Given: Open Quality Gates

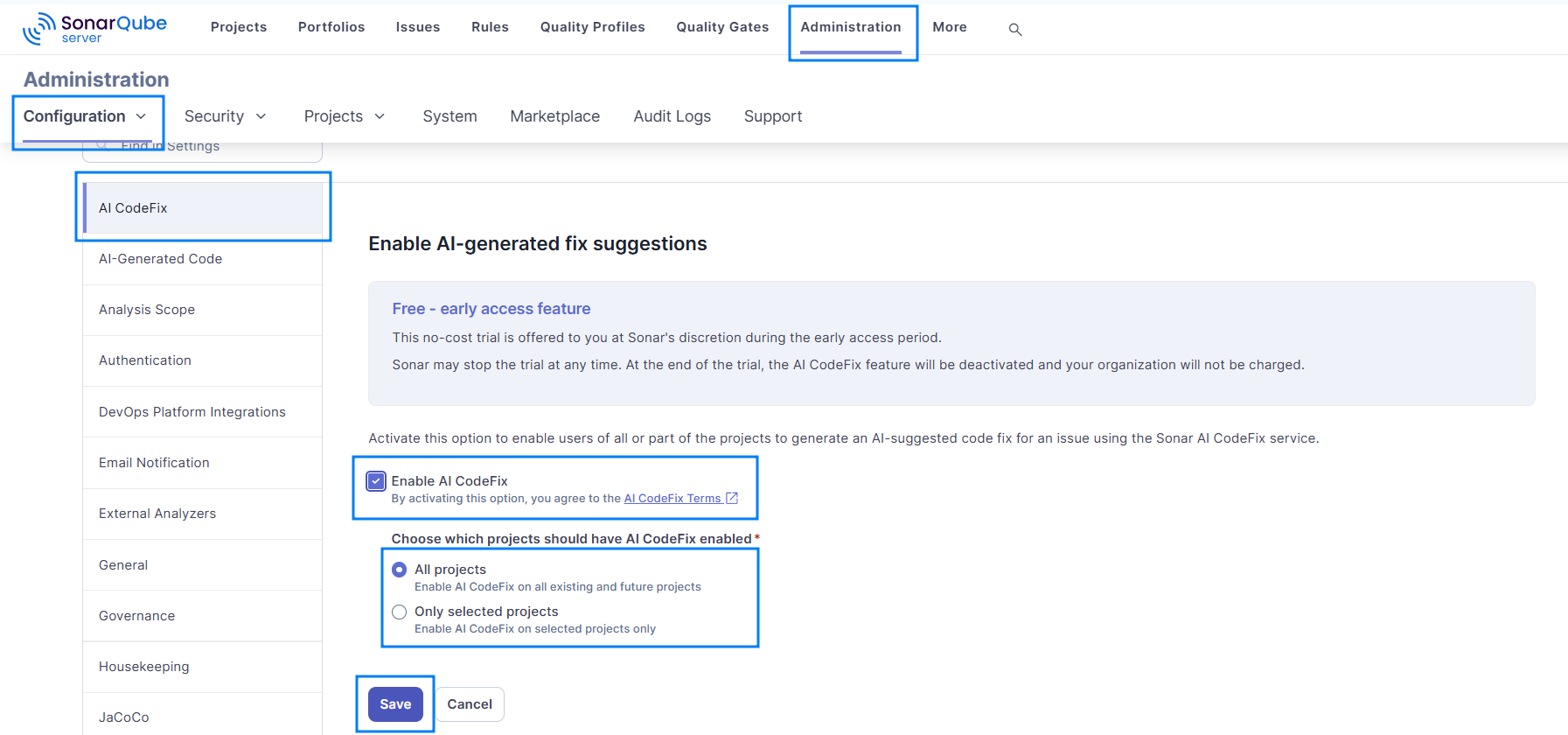Looking at the screenshot, I should tap(722, 27).
